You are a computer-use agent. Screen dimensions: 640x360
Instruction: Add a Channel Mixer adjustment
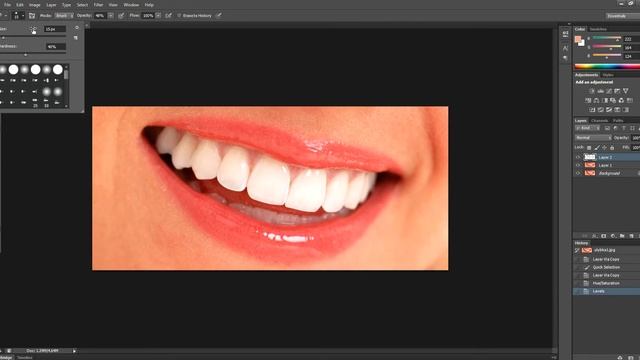pyautogui.click(x=622, y=100)
